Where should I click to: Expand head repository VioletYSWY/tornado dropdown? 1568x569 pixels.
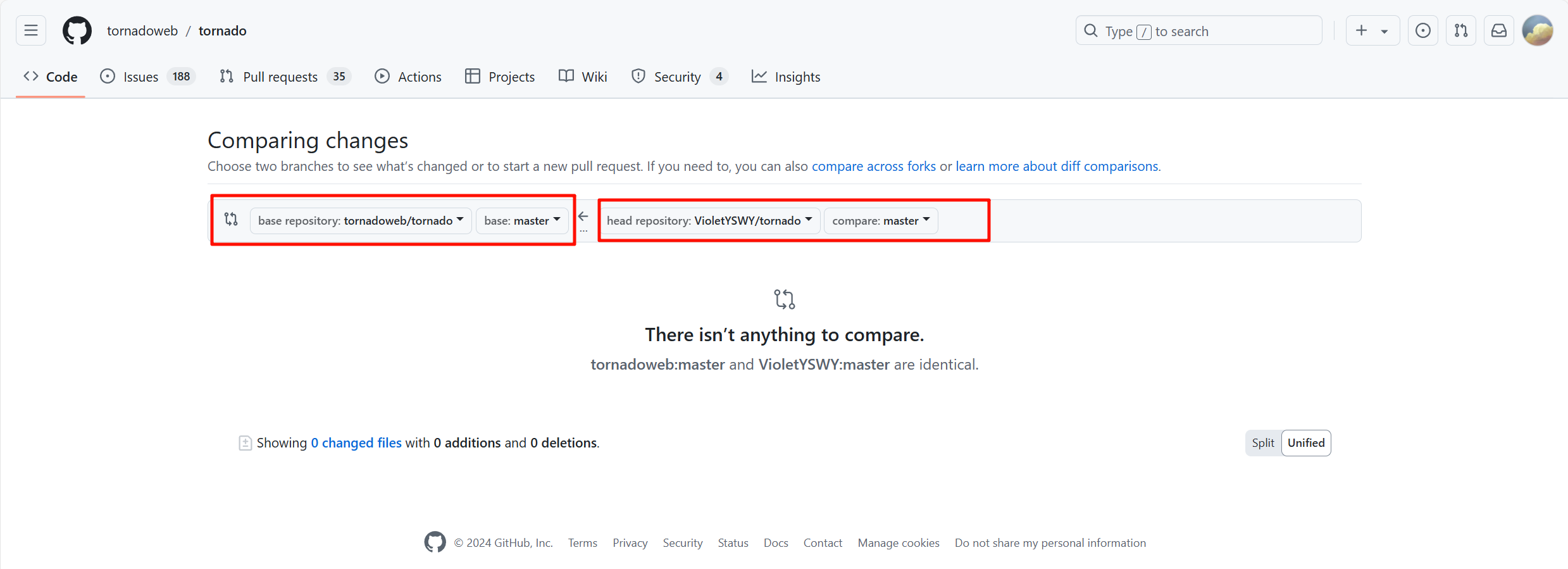[x=709, y=221]
